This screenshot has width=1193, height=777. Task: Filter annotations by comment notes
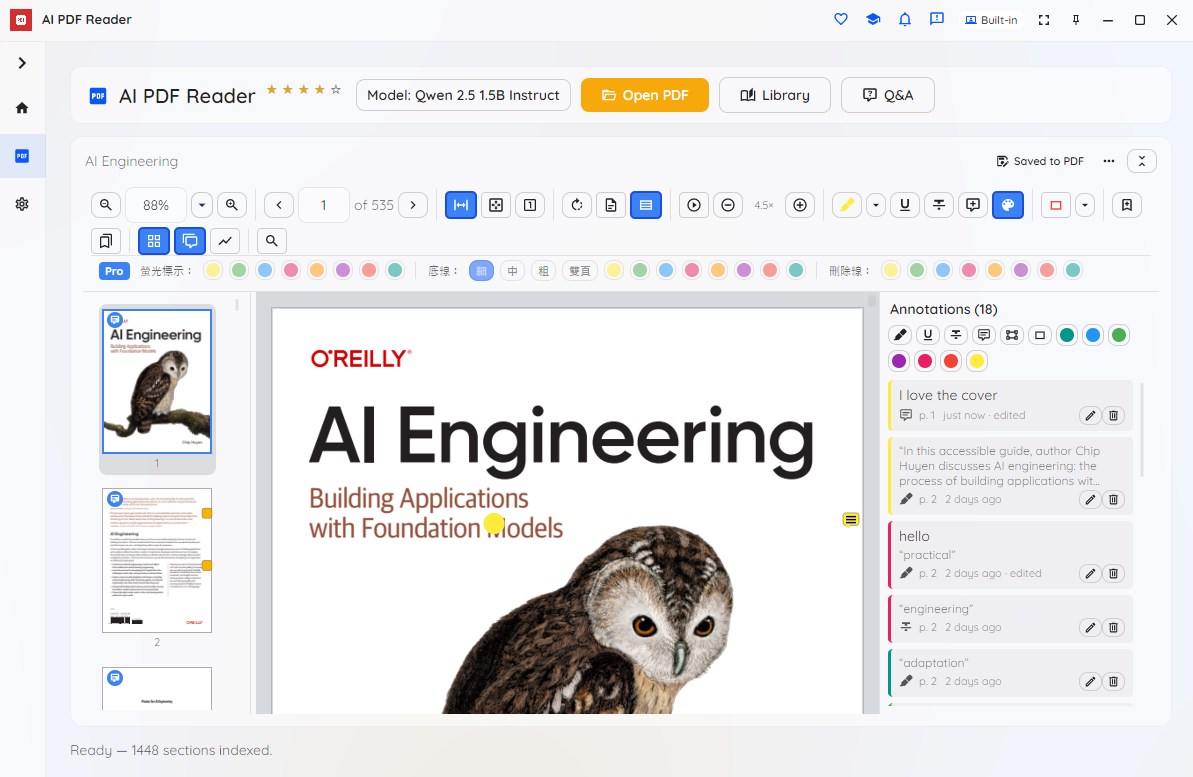984,335
